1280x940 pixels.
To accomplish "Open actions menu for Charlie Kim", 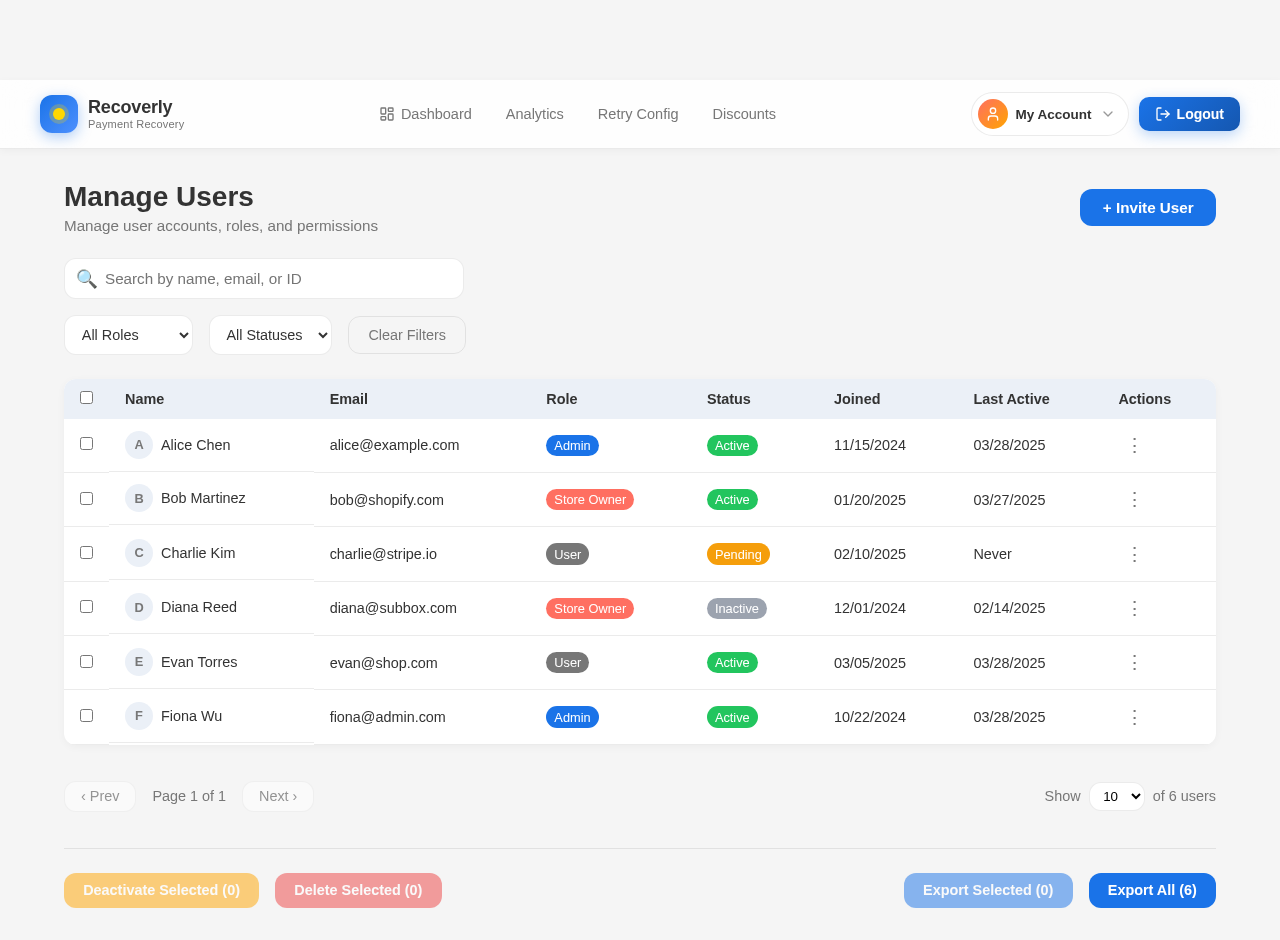I will [1134, 554].
